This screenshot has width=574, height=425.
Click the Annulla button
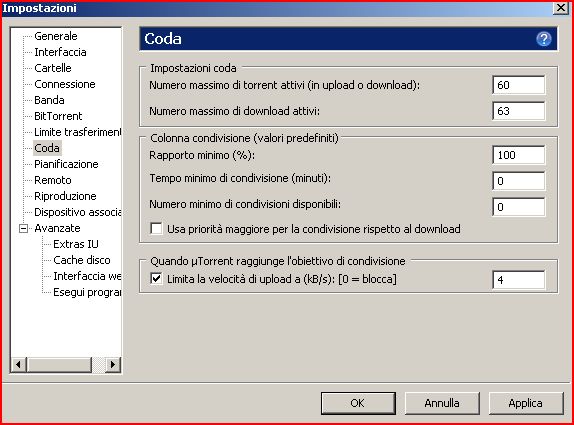(x=442, y=403)
